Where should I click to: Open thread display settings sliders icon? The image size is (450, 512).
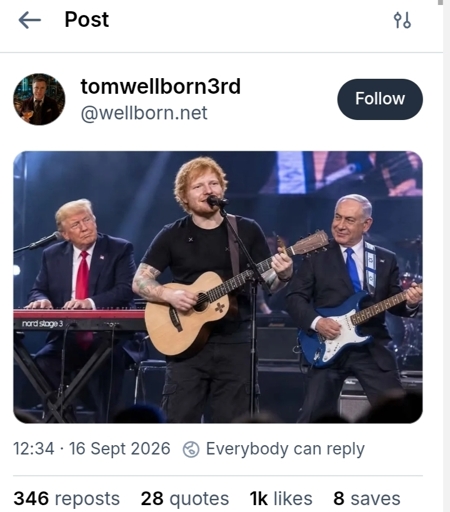pyautogui.click(x=402, y=20)
